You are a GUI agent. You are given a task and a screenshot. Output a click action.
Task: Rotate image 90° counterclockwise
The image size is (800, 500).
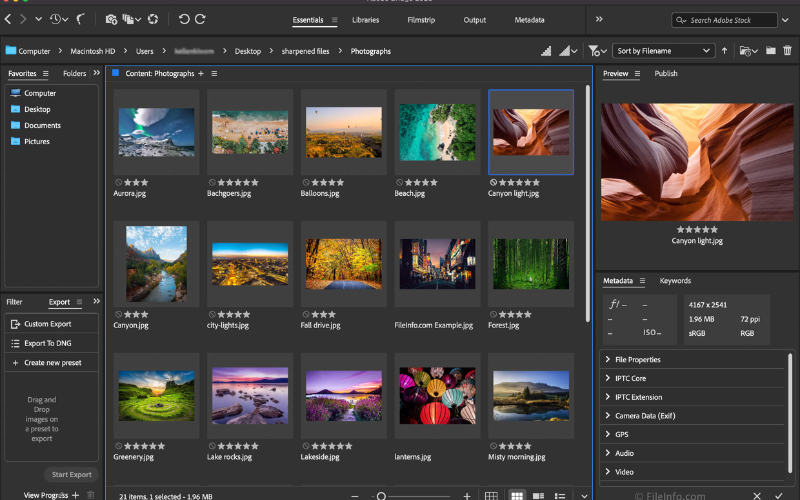[184, 19]
